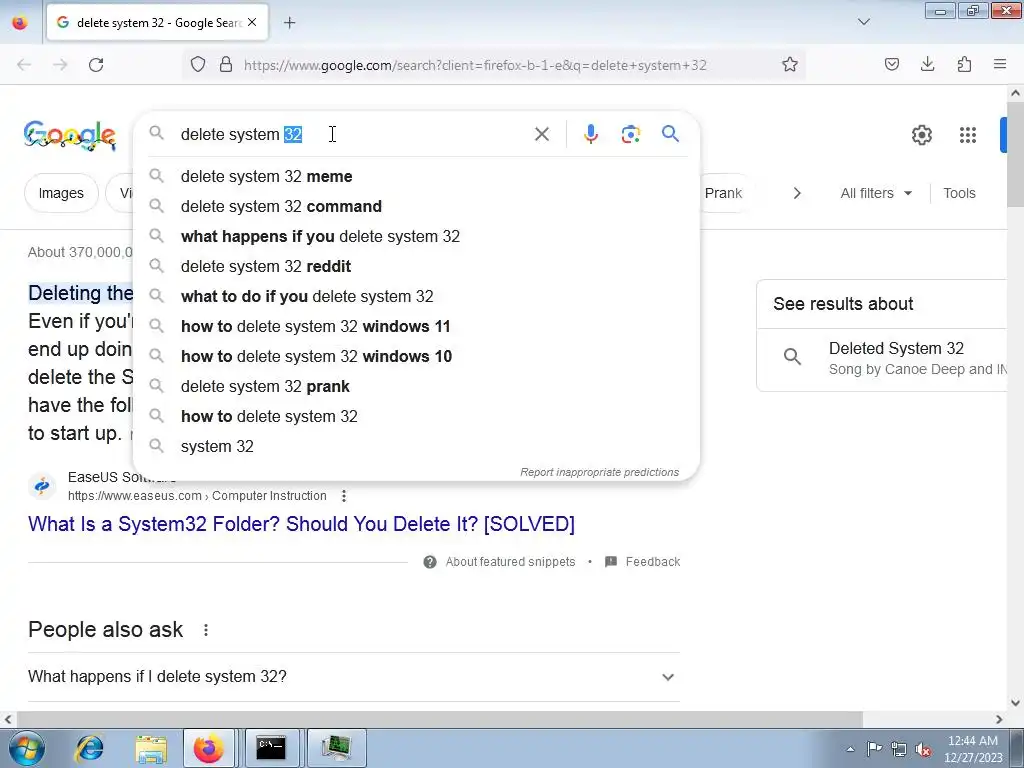Open Google Lens image search icon
The width and height of the screenshot is (1024, 768).
click(x=630, y=134)
